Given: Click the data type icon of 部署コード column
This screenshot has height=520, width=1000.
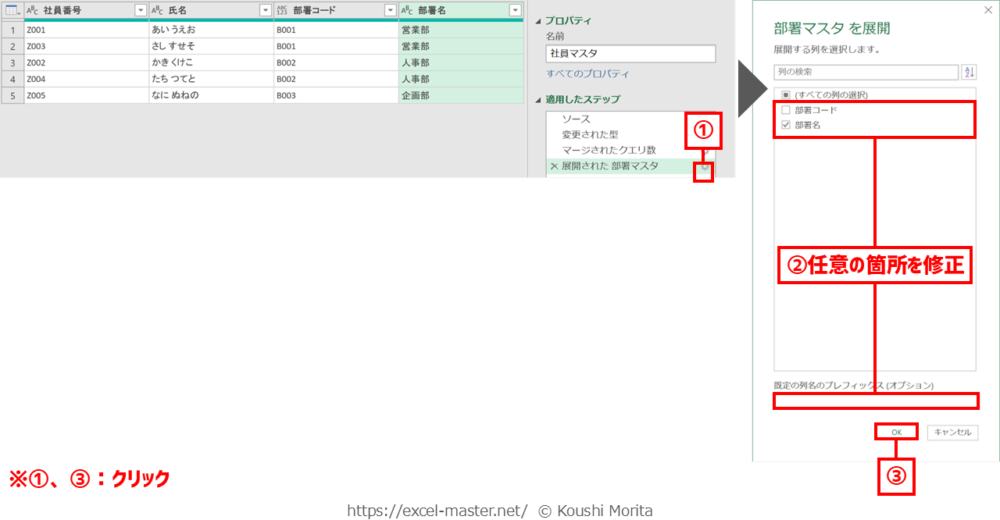Looking at the screenshot, I should 283,10.
